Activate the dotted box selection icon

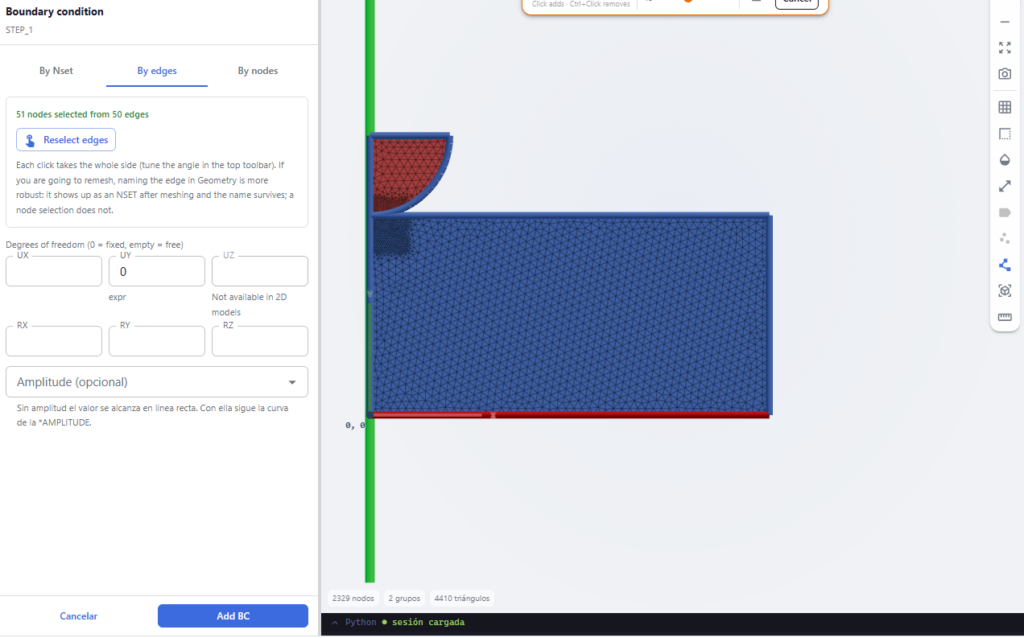click(x=1004, y=134)
